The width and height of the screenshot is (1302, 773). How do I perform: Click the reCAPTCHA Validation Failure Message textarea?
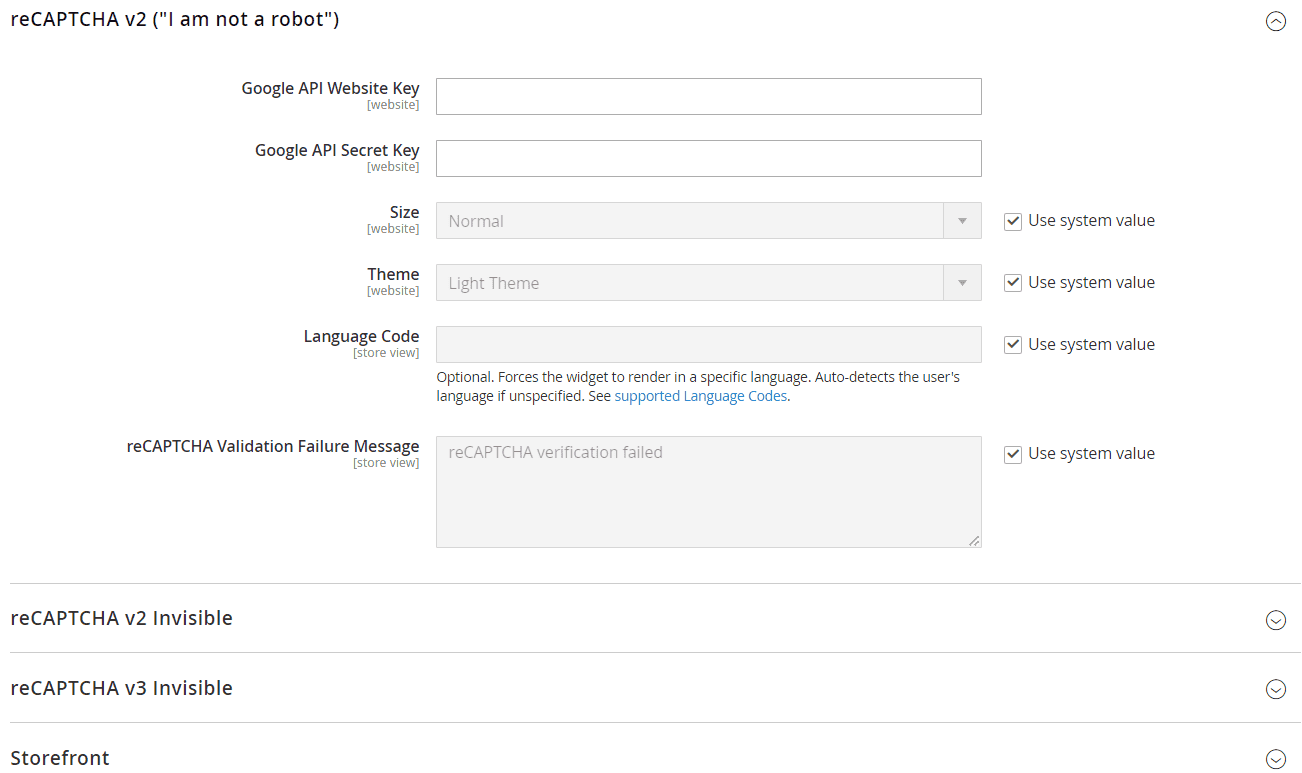pos(708,492)
